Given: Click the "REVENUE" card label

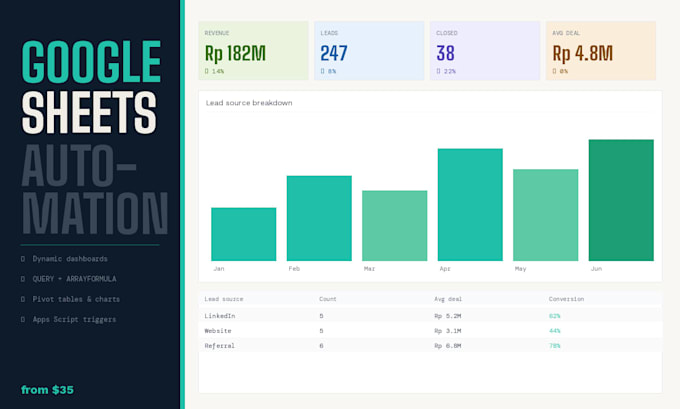Looking at the screenshot, I should click(217, 33).
